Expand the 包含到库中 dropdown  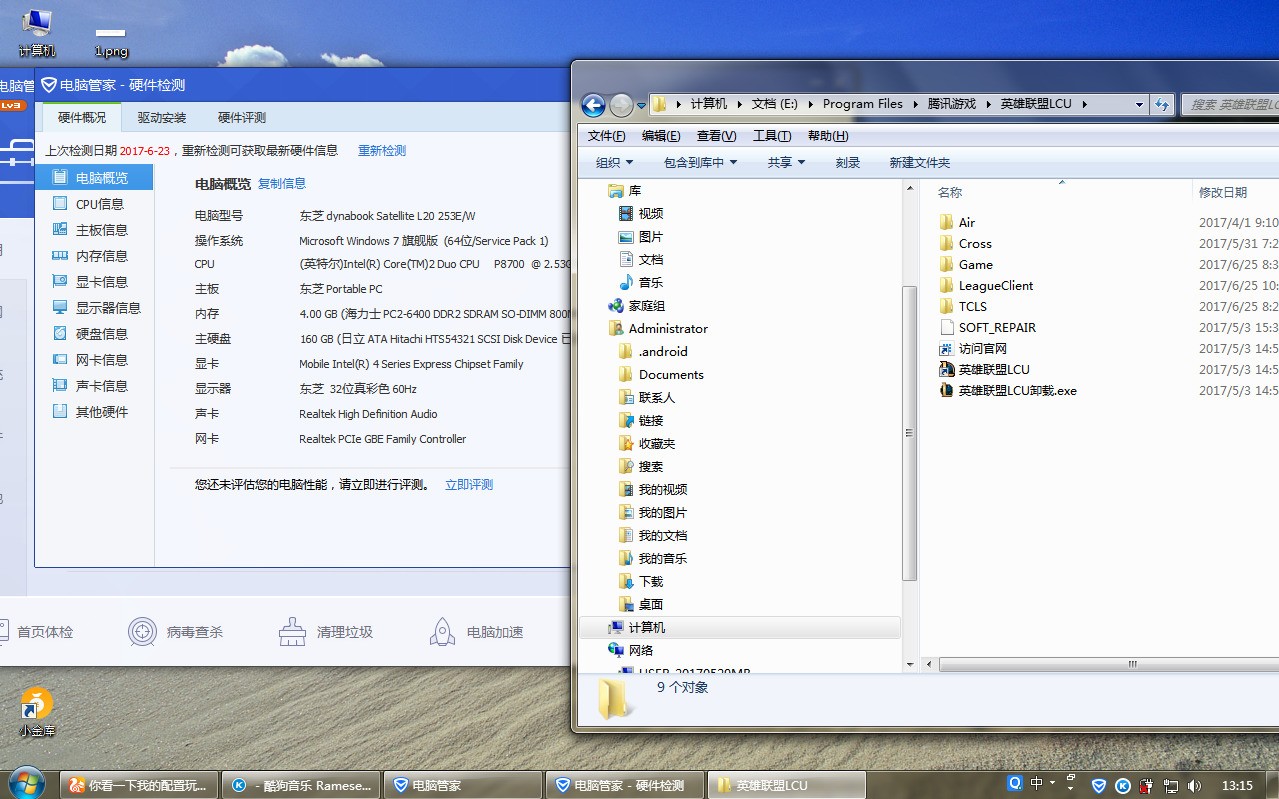pyautogui.click(x=700, y=162)
